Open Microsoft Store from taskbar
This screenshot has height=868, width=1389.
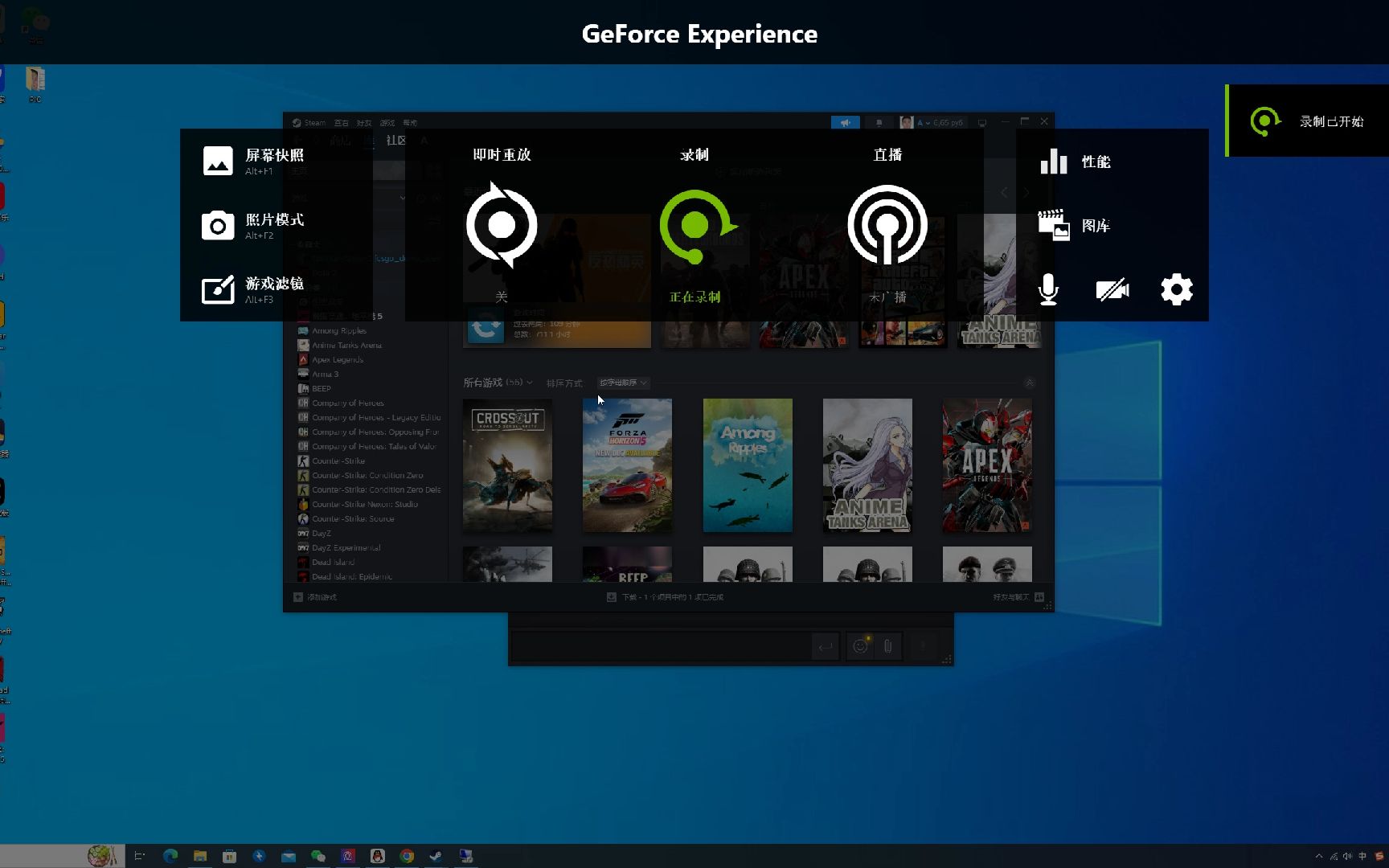pyautogui.click(x=229, y=856)
